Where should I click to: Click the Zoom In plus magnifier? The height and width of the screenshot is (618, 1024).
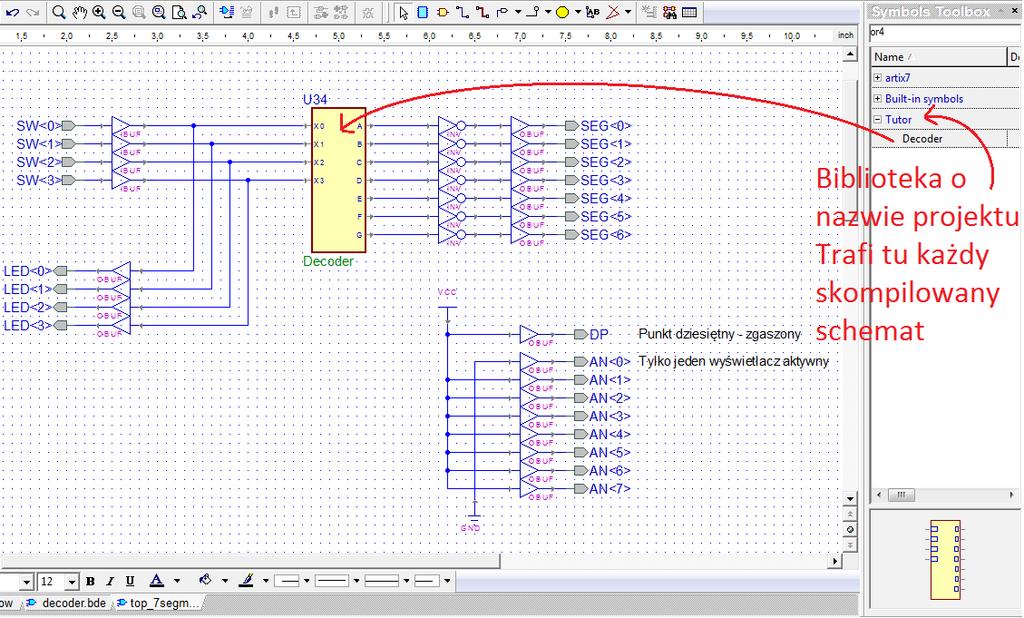click(99, 12)
